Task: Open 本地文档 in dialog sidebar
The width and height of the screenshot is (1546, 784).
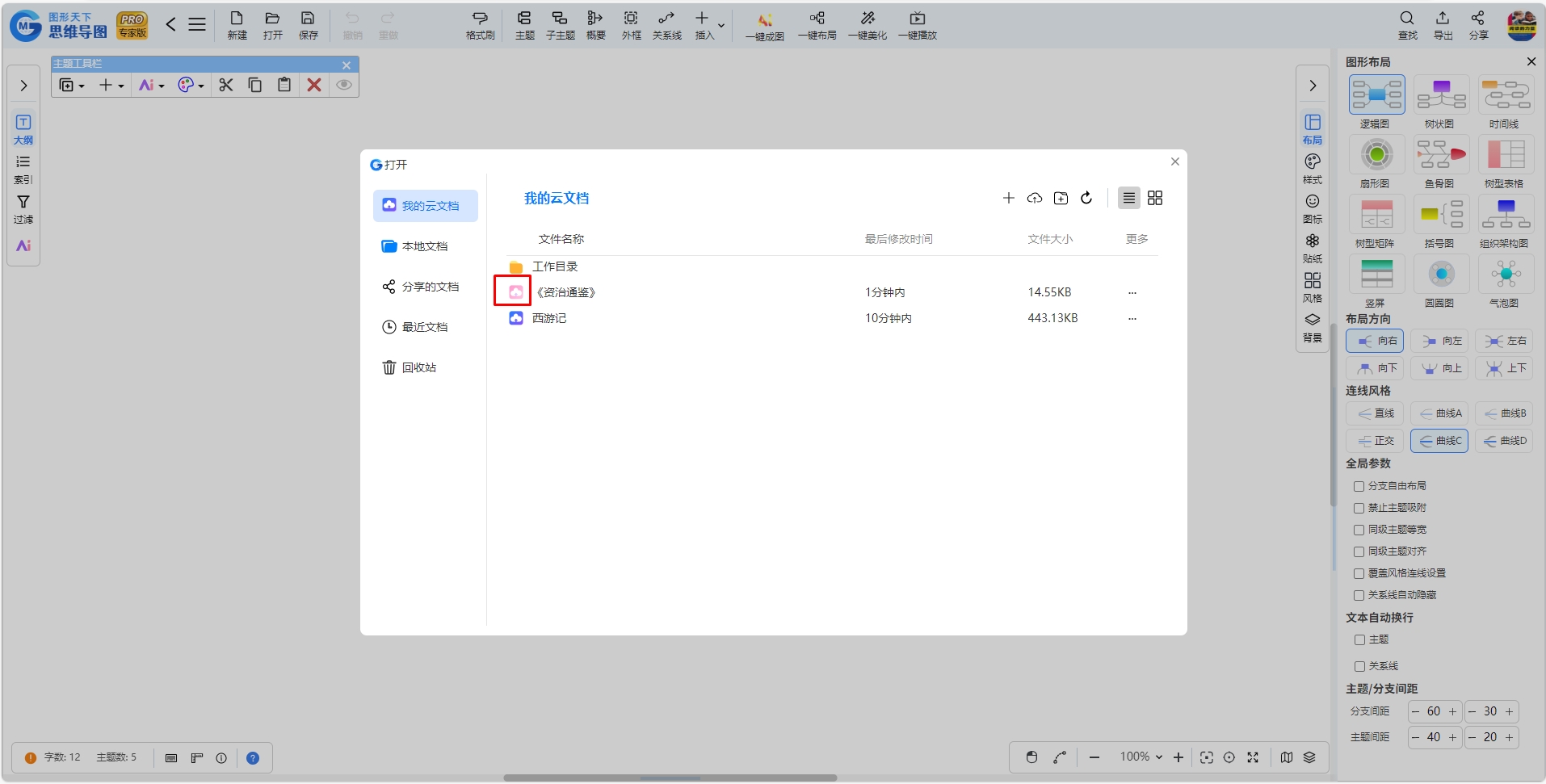Action: pos(425,246)
